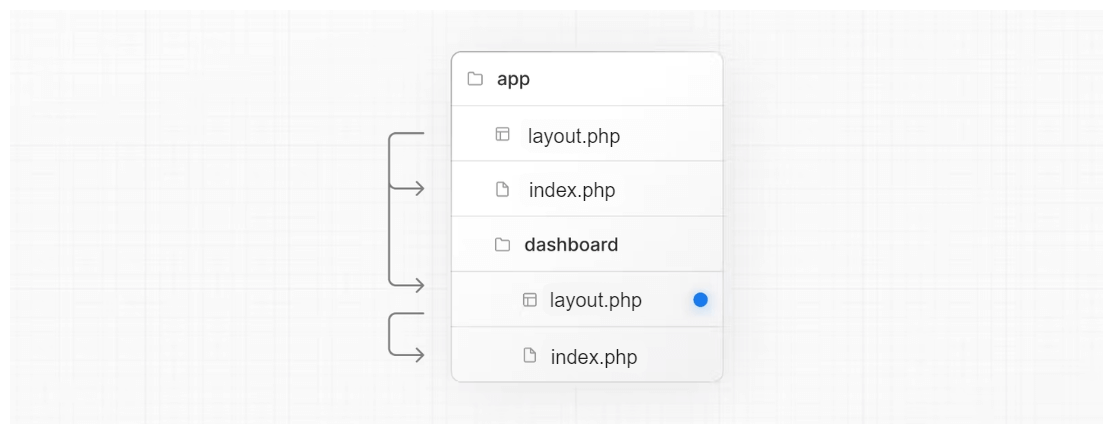
Task: Click the layout icon beside root layout.php
Action: [503, 134]
